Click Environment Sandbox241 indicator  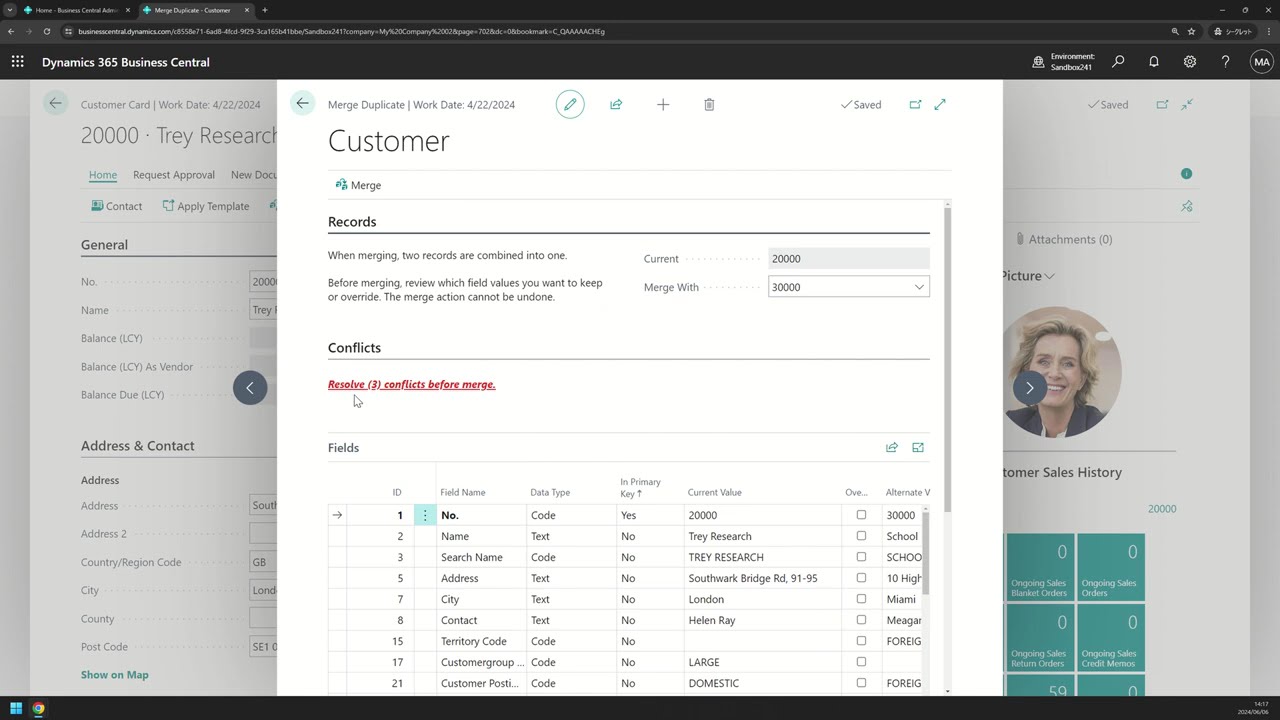(x=1064, y=62)
